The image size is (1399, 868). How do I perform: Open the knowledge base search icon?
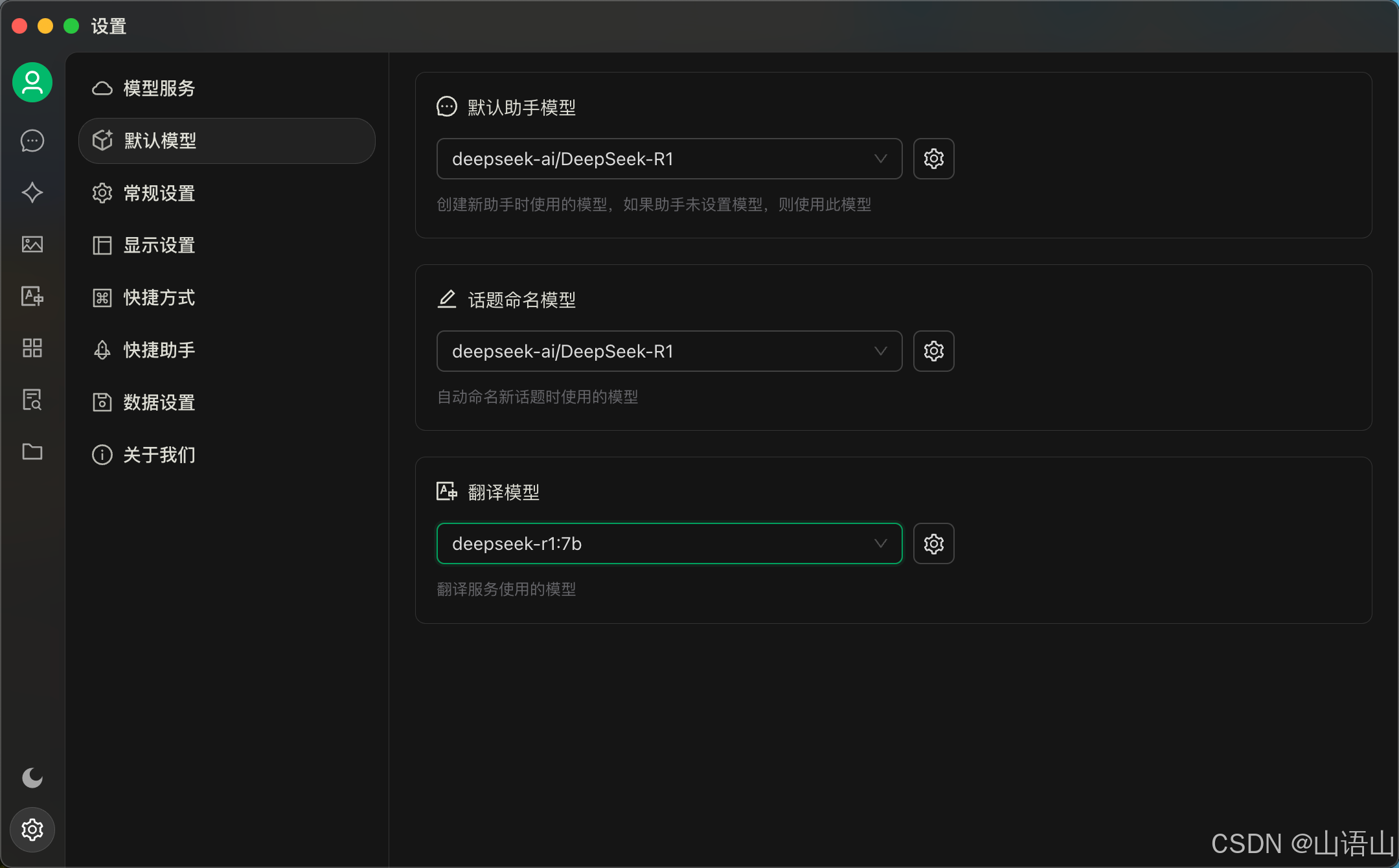32,400
